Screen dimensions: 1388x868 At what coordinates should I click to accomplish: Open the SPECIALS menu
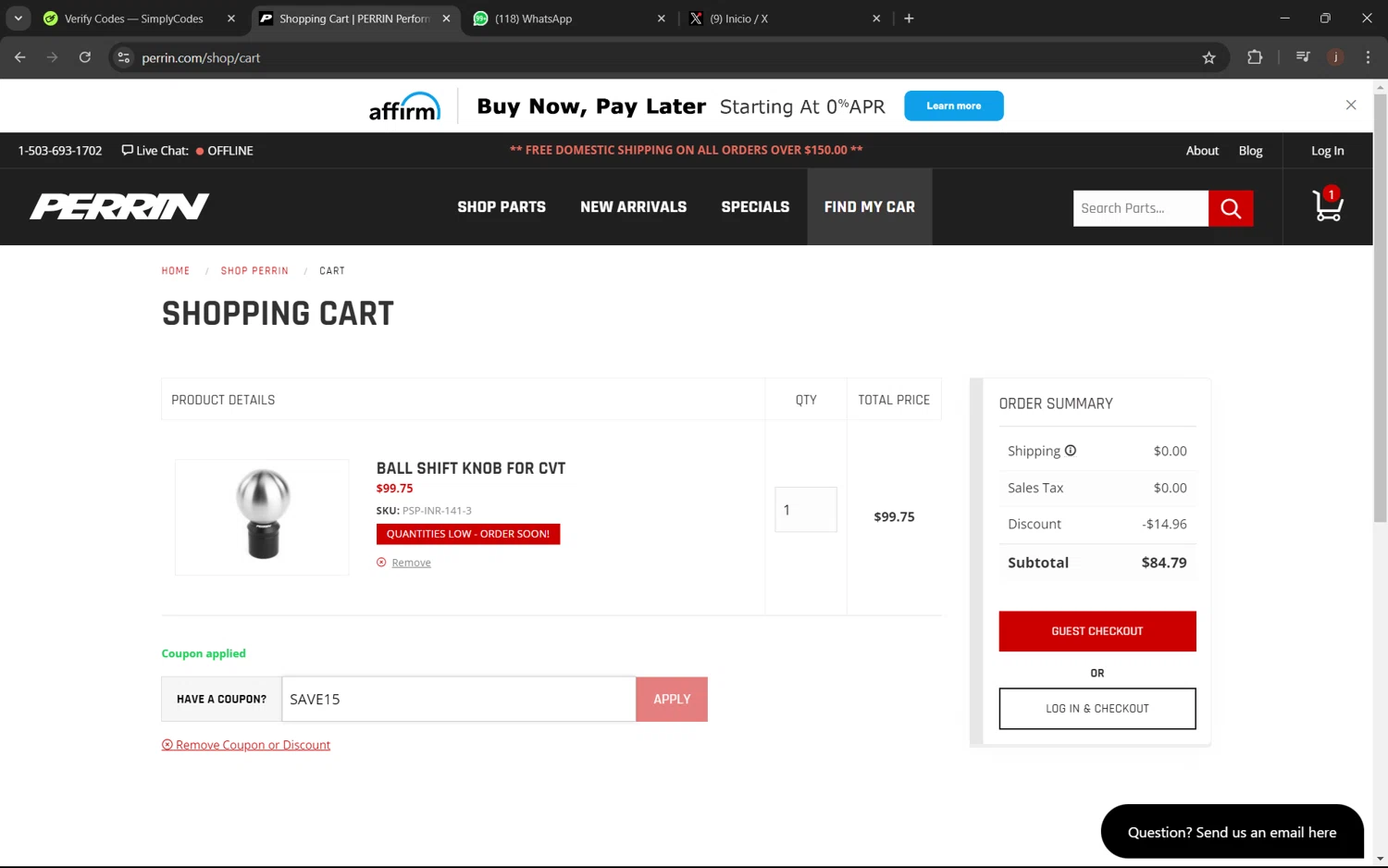755,207
